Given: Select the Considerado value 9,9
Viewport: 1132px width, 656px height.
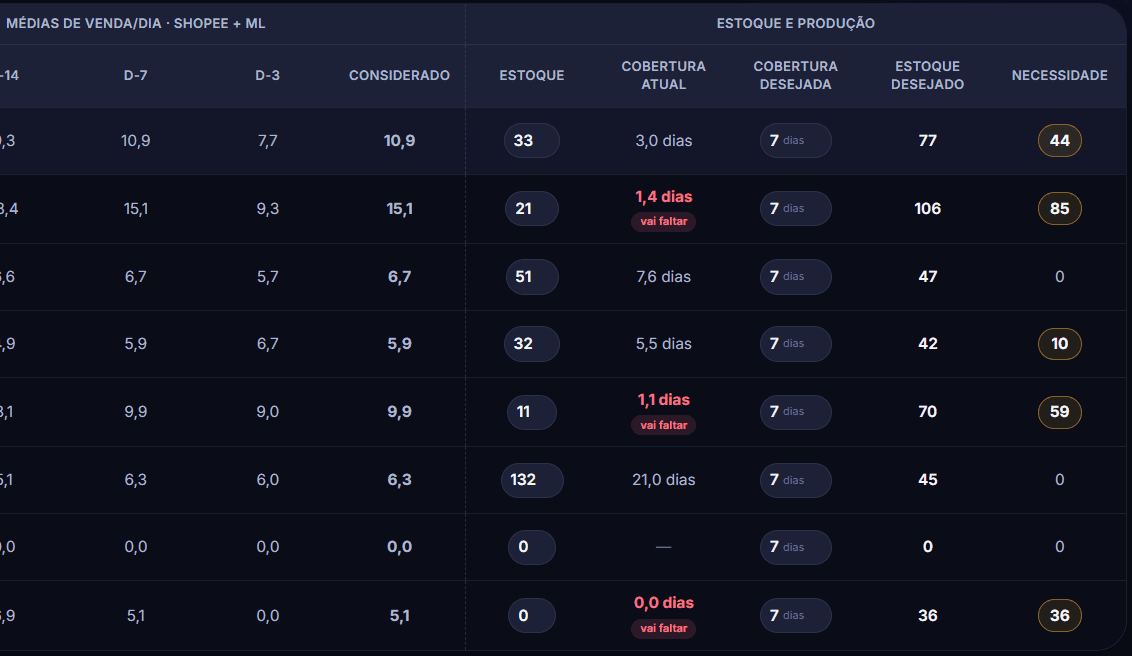Looking at the screenshot, I should pyautogui.click(x=399, y=412).
